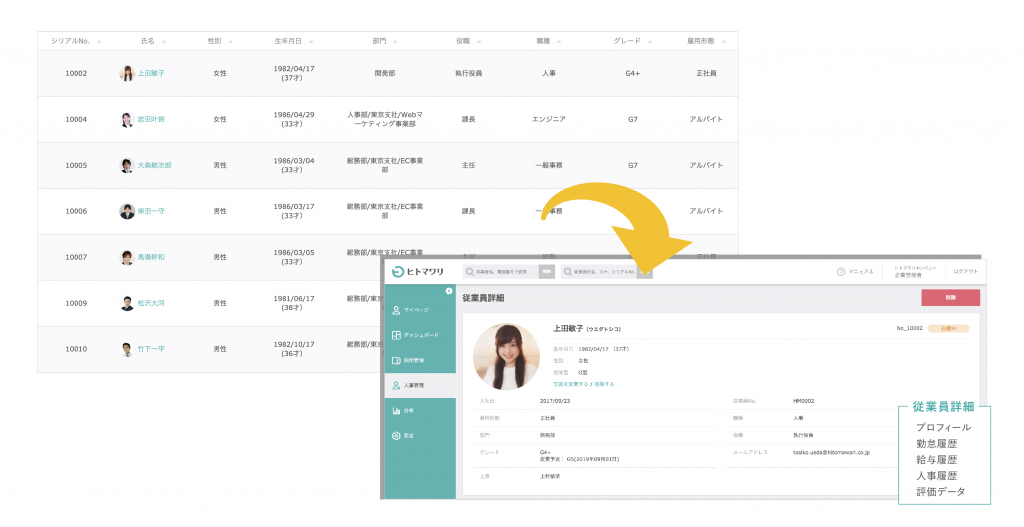Open the 採用管理 sidebar menu
1024x527 pixels.
pyautogui.click(x=420, y=360)
